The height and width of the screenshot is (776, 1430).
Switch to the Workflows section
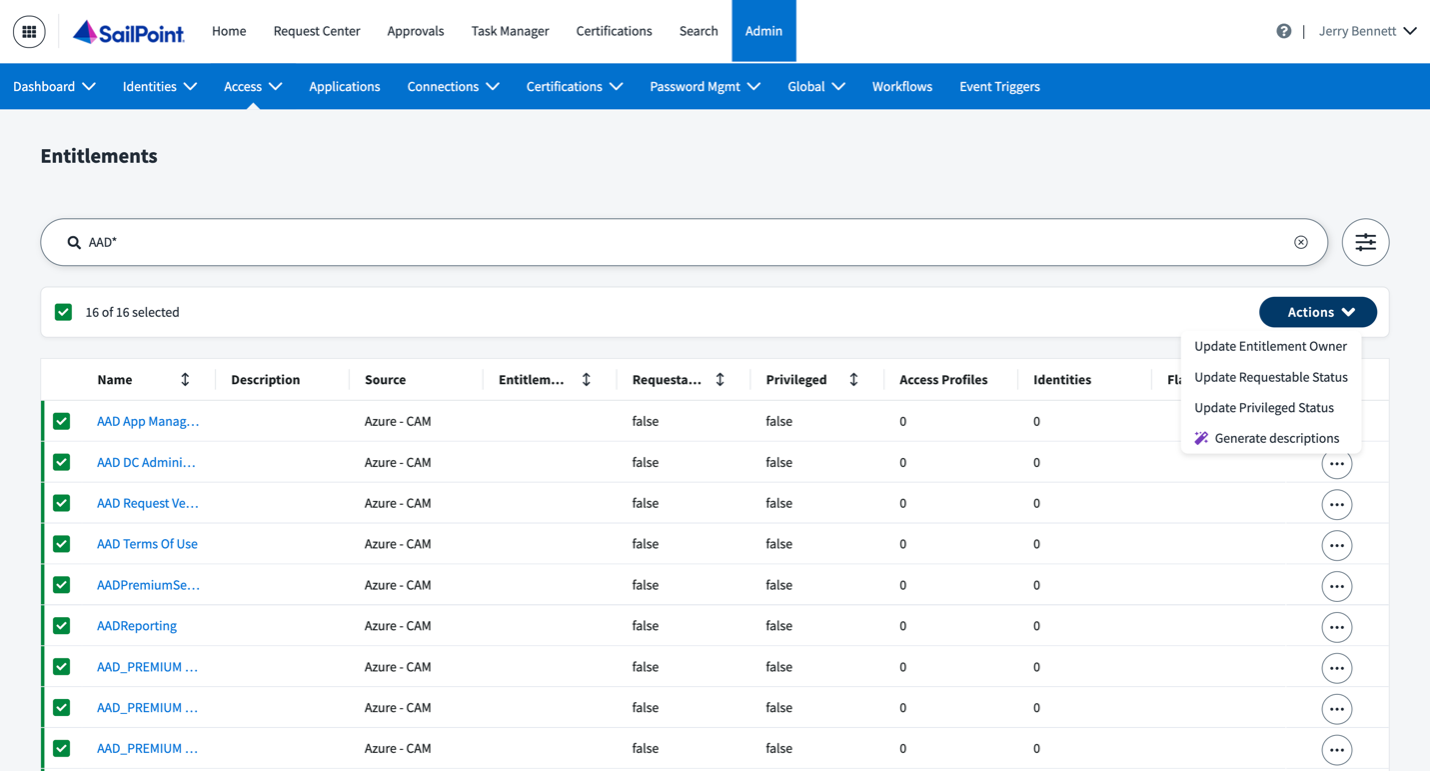pos(901,86)
